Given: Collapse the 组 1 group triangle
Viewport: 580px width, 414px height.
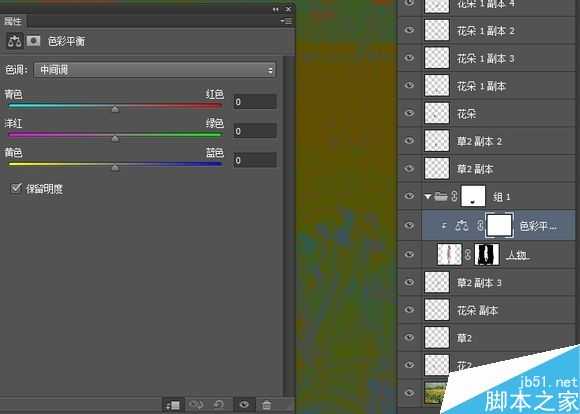Looking at the screenshot, I should (x=428, y=196).
